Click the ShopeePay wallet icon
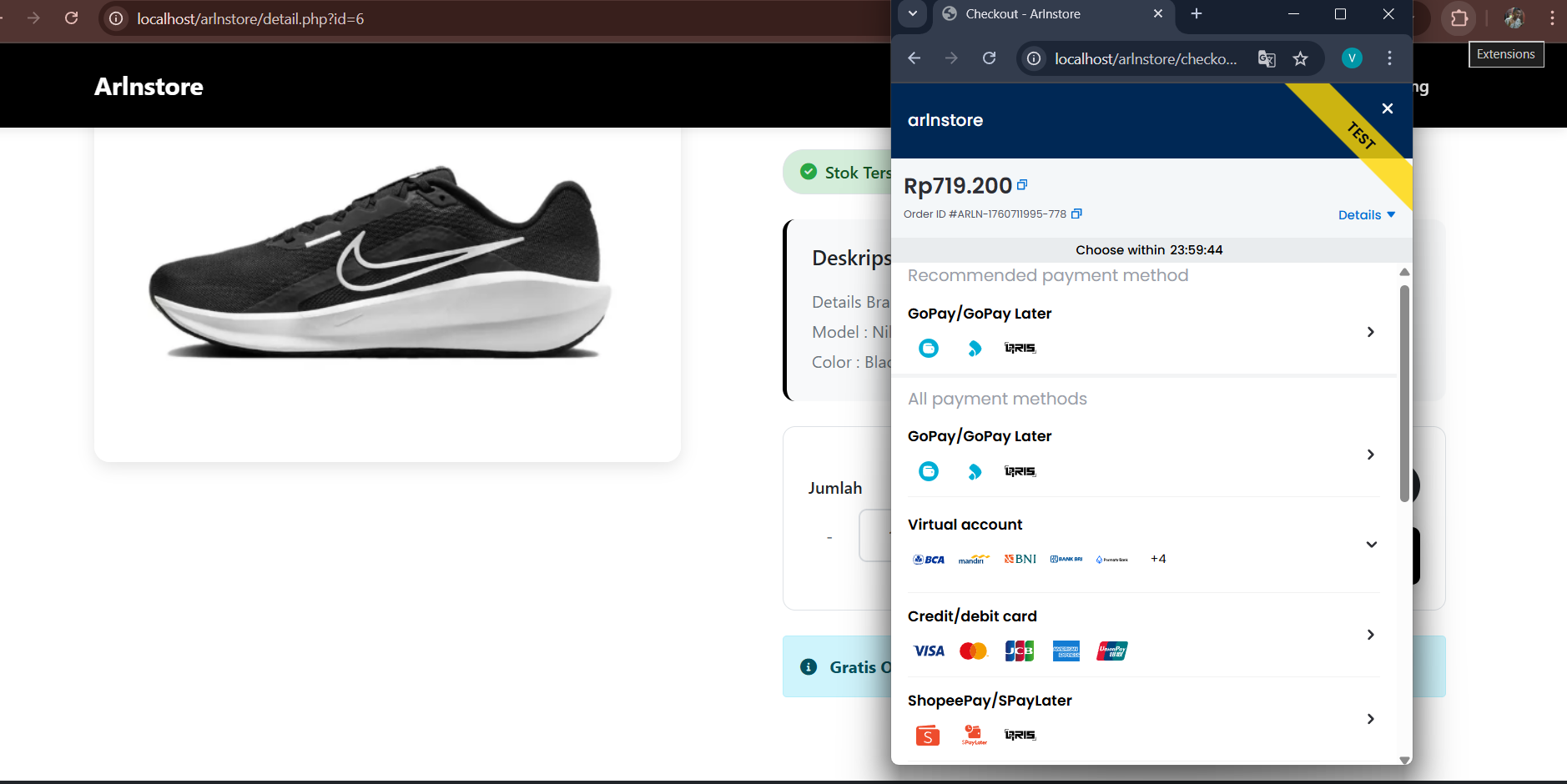The width and height of the screenshot is (1567, 784). pyautogui.click(x=928, y=735)
